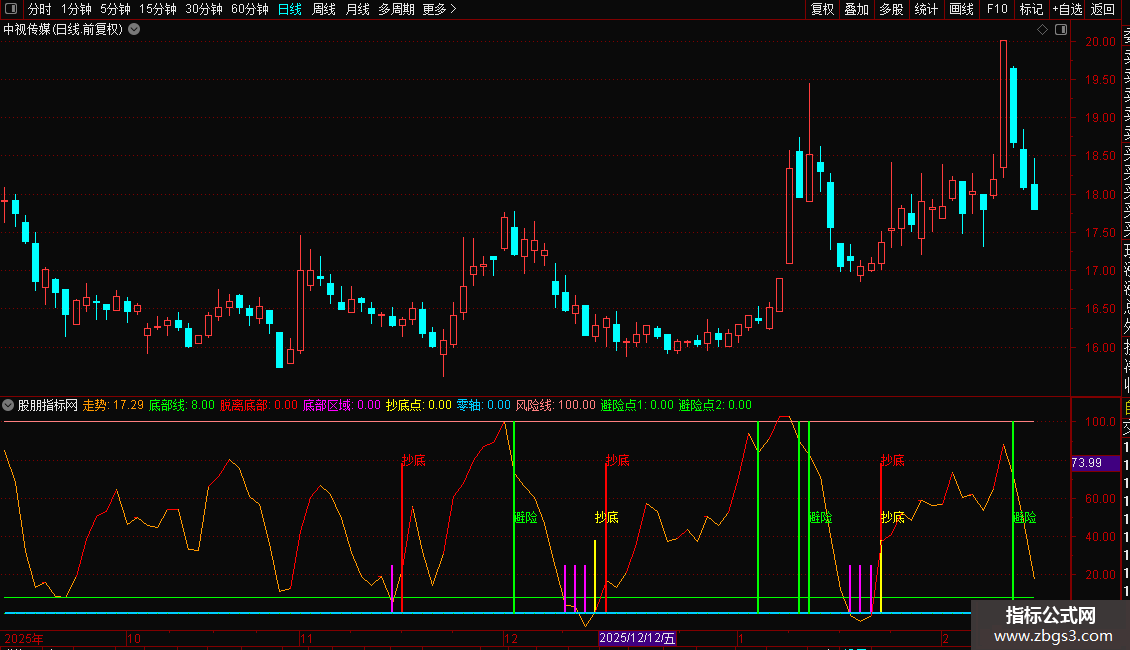Open the 复权 adjustment menu
1130x650 pixels.
click(x=822, y=9)
